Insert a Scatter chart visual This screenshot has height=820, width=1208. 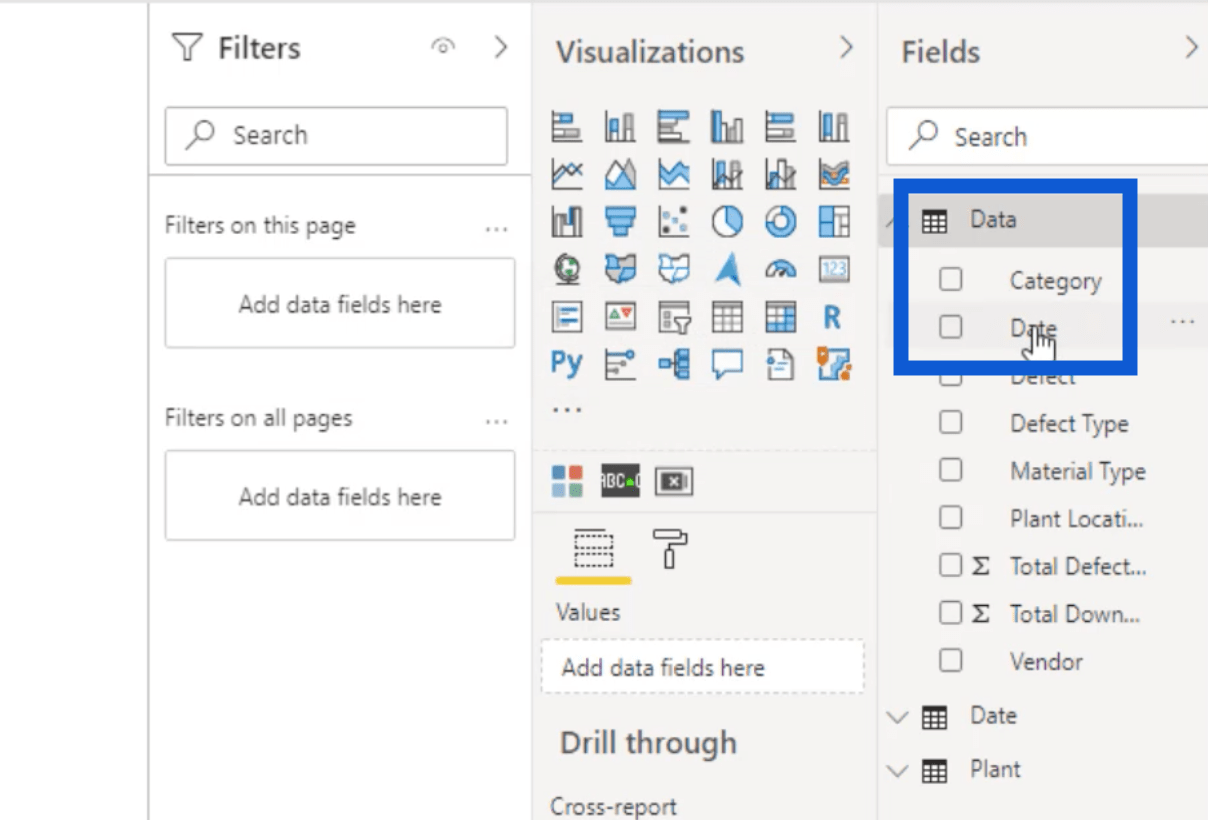tap(673, 221)
